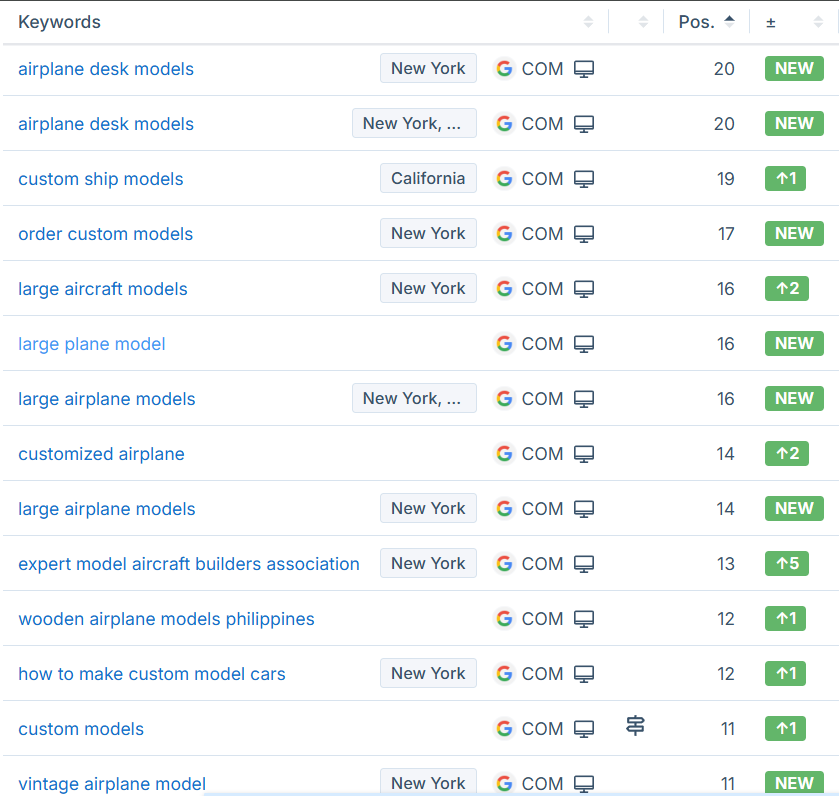Open expert model aircraft builders association keyword

pyautogui.click(x=189, y=564)
